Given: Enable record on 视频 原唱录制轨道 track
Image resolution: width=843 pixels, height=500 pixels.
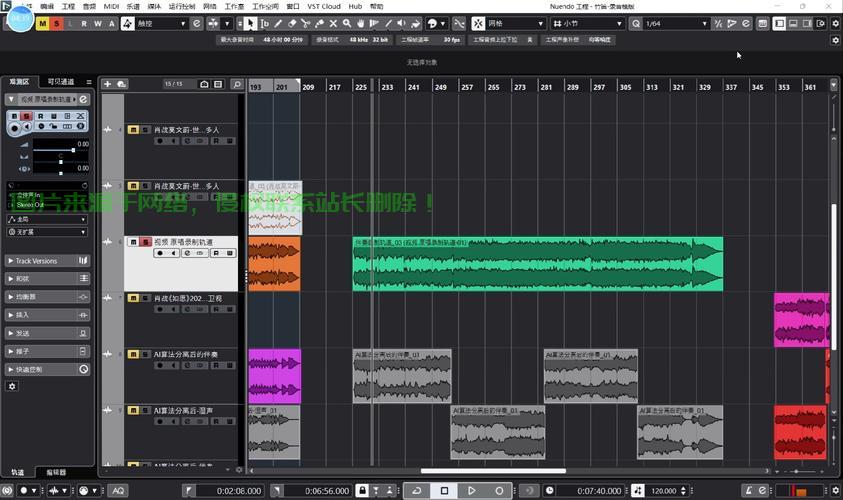Looking at the screenshot, I should [x=160, y=253].
